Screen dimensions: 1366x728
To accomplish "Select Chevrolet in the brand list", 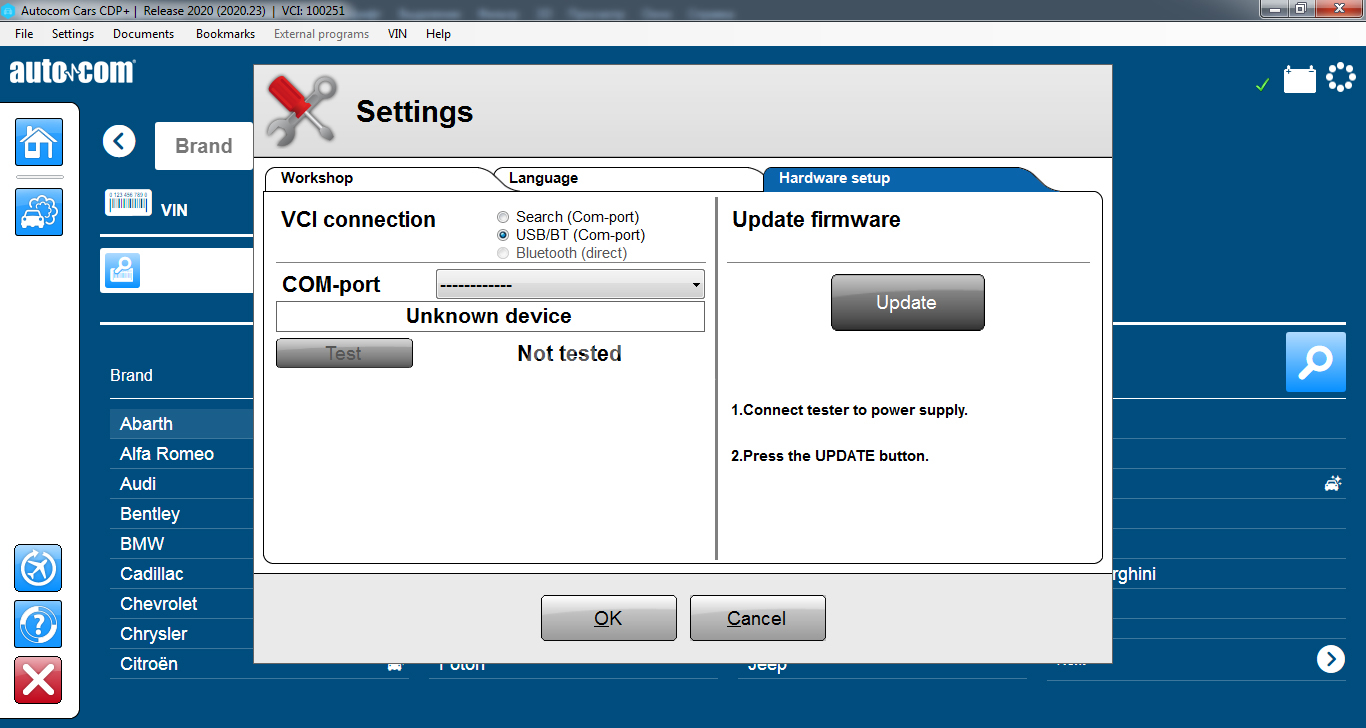I will coord(181,604).
